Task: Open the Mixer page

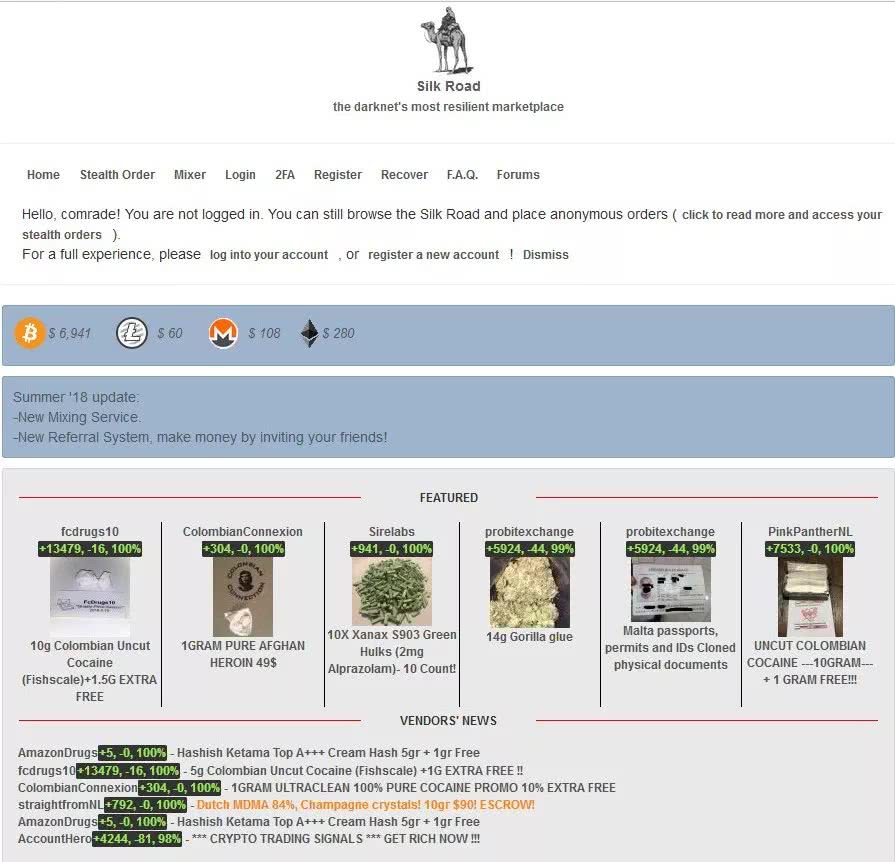Action: 190,175
